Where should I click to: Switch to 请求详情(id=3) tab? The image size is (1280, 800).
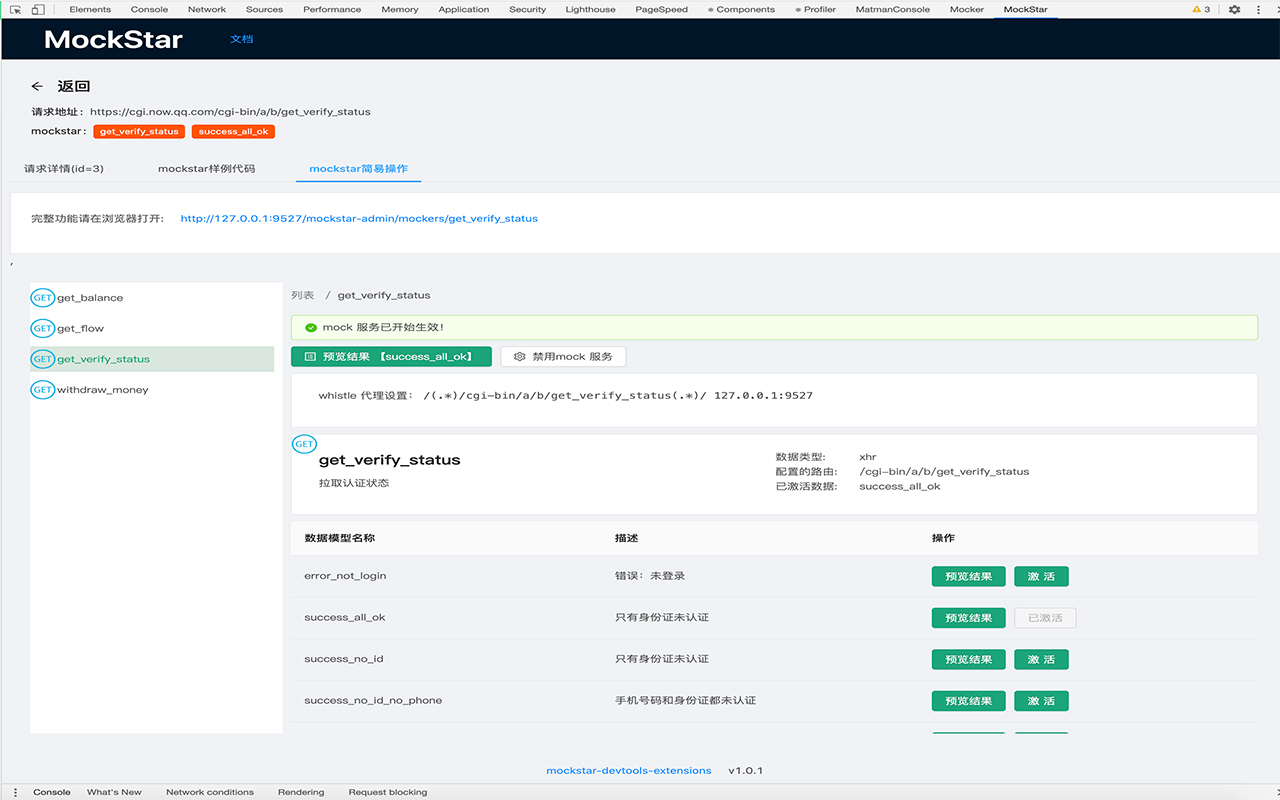64,168
